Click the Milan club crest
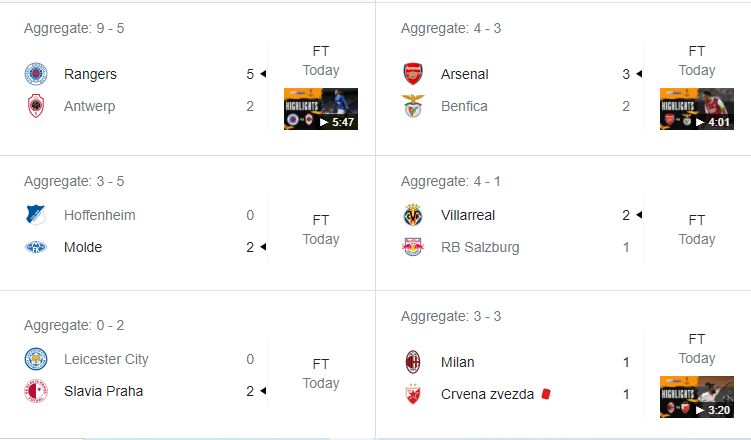Screen dimensions: 751x440 coord(413,362)
